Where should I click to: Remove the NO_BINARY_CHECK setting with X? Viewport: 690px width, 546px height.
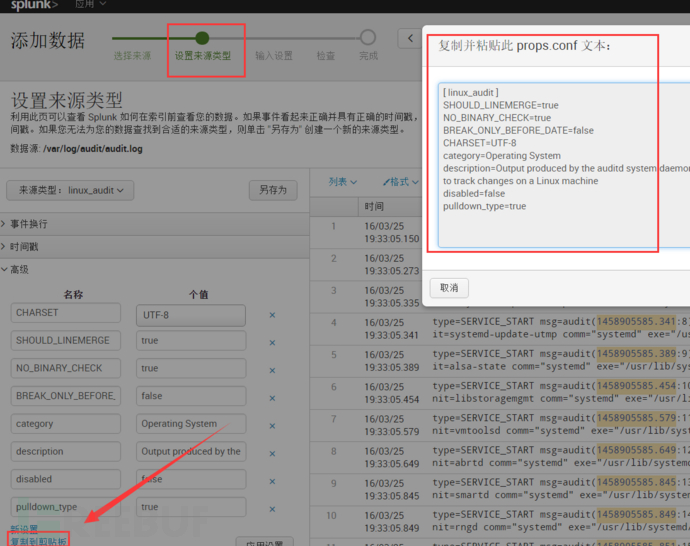point(272,370)
